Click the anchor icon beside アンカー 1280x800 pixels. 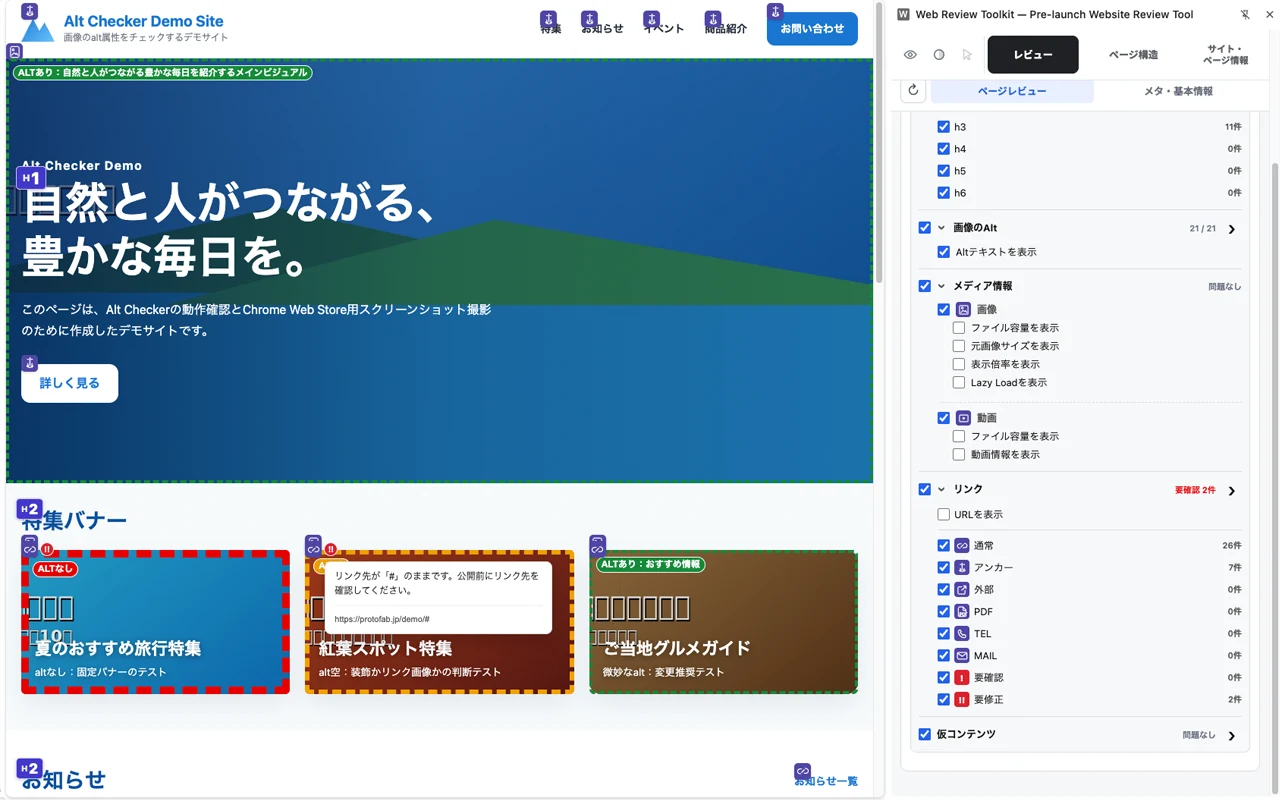(x=961, y=568)
